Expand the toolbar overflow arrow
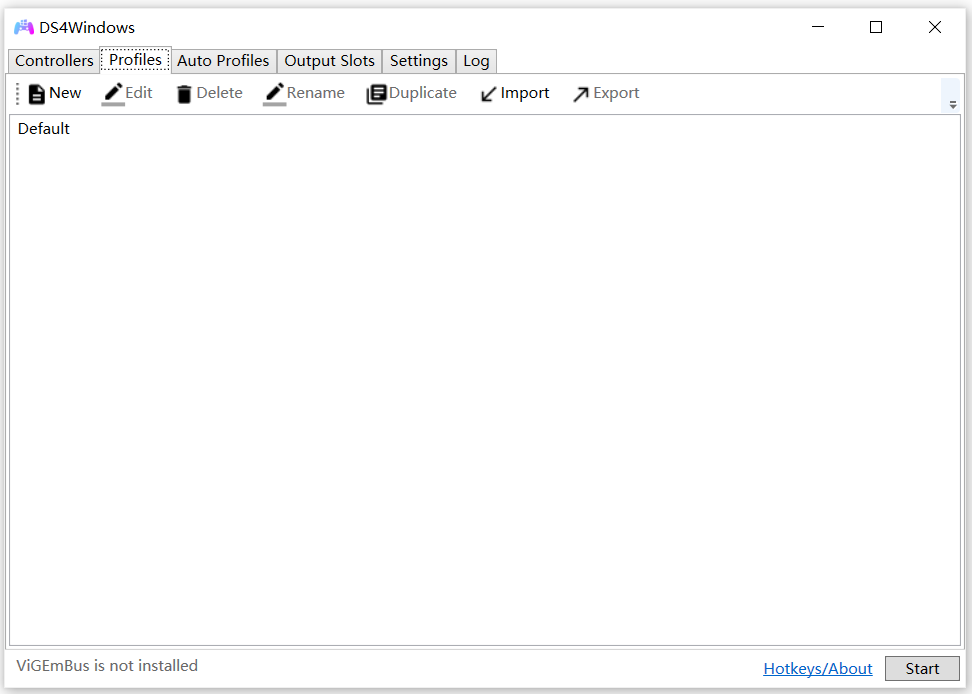Screen dimensions: 972x694 953,105
